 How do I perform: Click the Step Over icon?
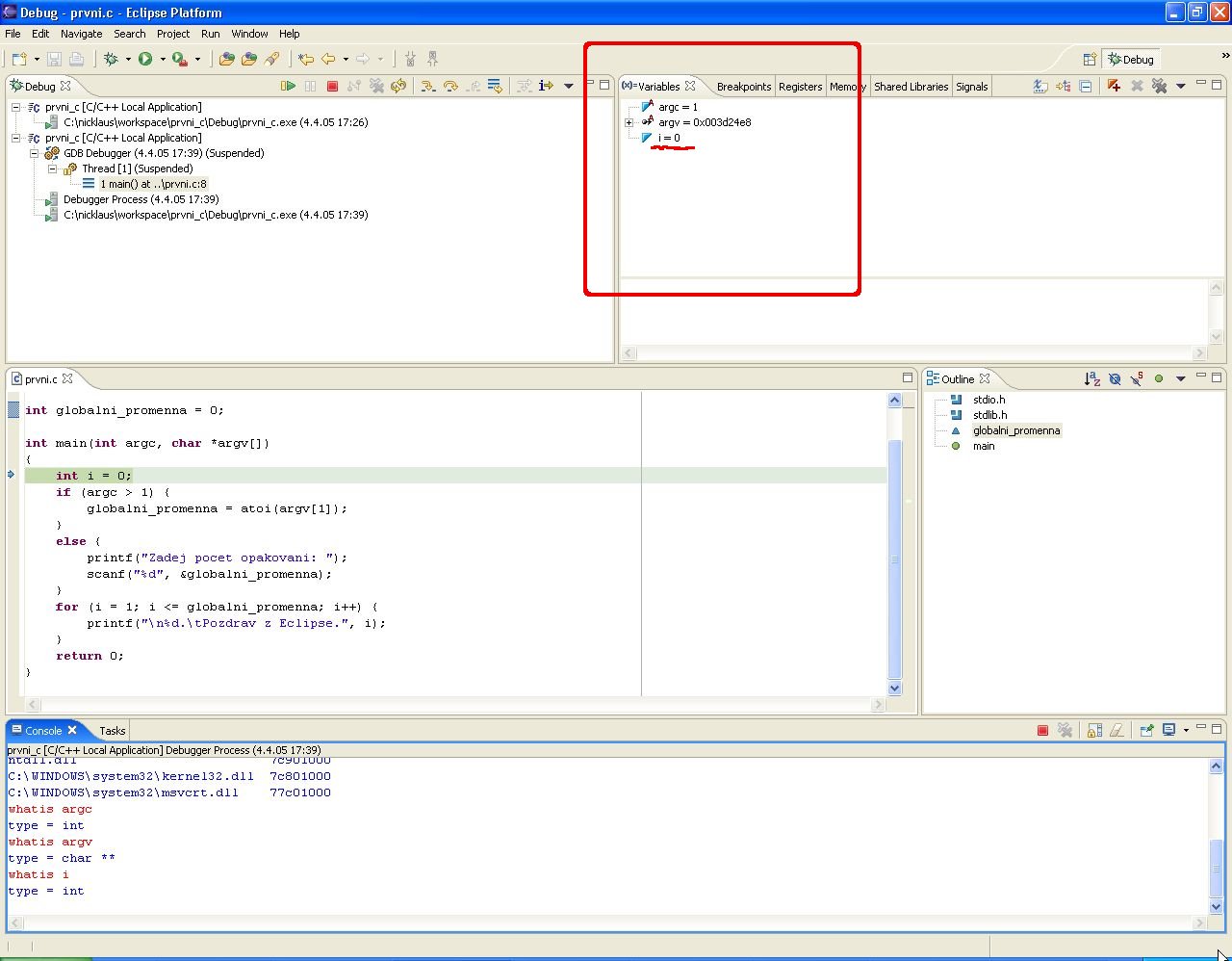pos(450,86)
